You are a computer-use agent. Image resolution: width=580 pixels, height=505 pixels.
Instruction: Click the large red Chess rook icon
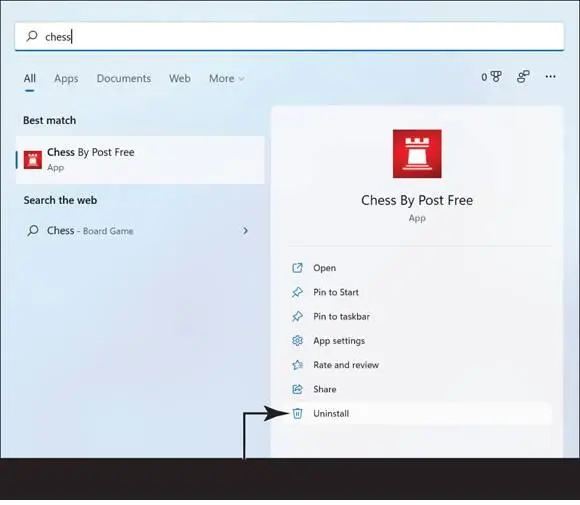(x=417, y=154)
